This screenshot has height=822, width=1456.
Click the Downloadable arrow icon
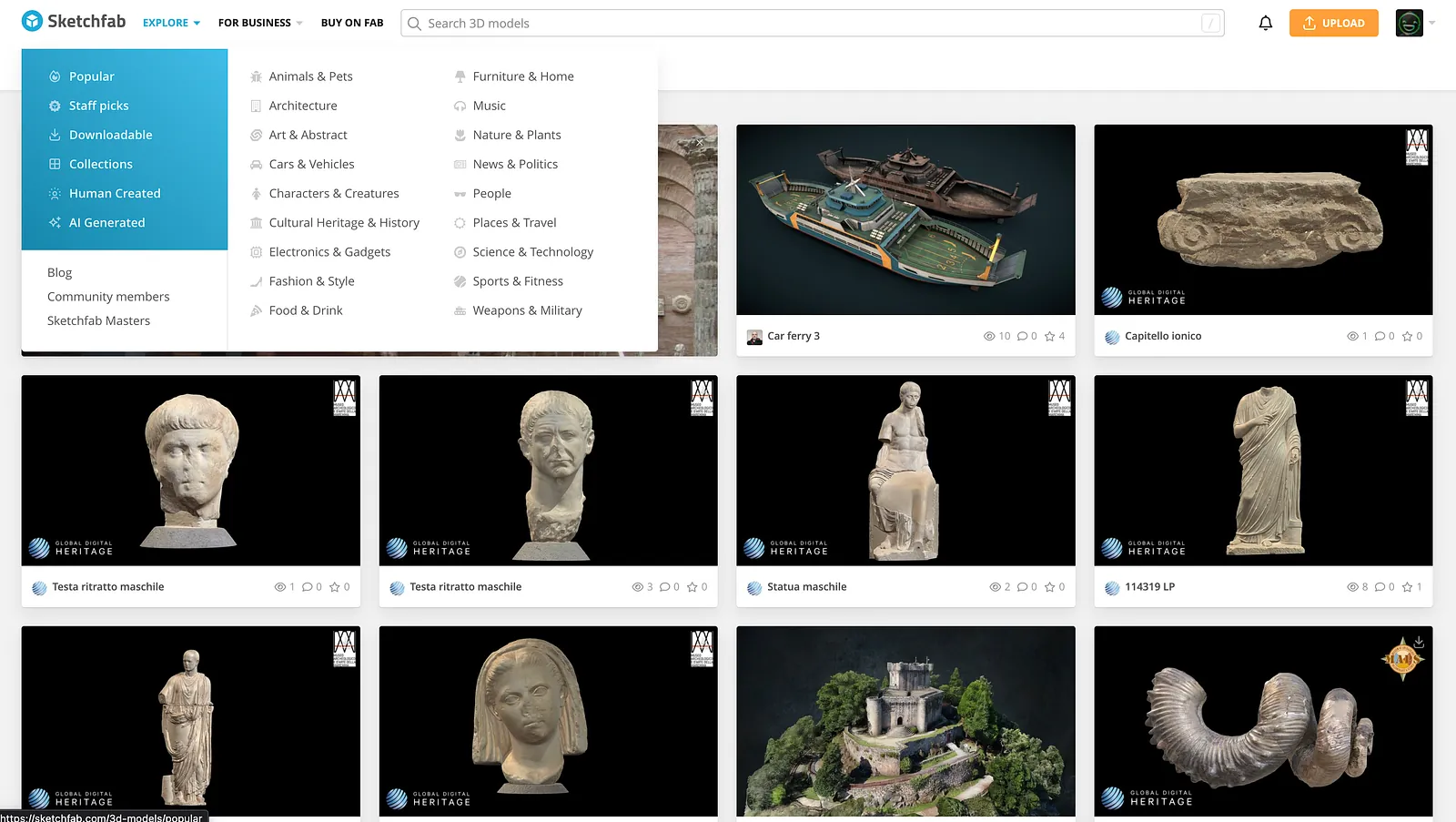(55, 135)
